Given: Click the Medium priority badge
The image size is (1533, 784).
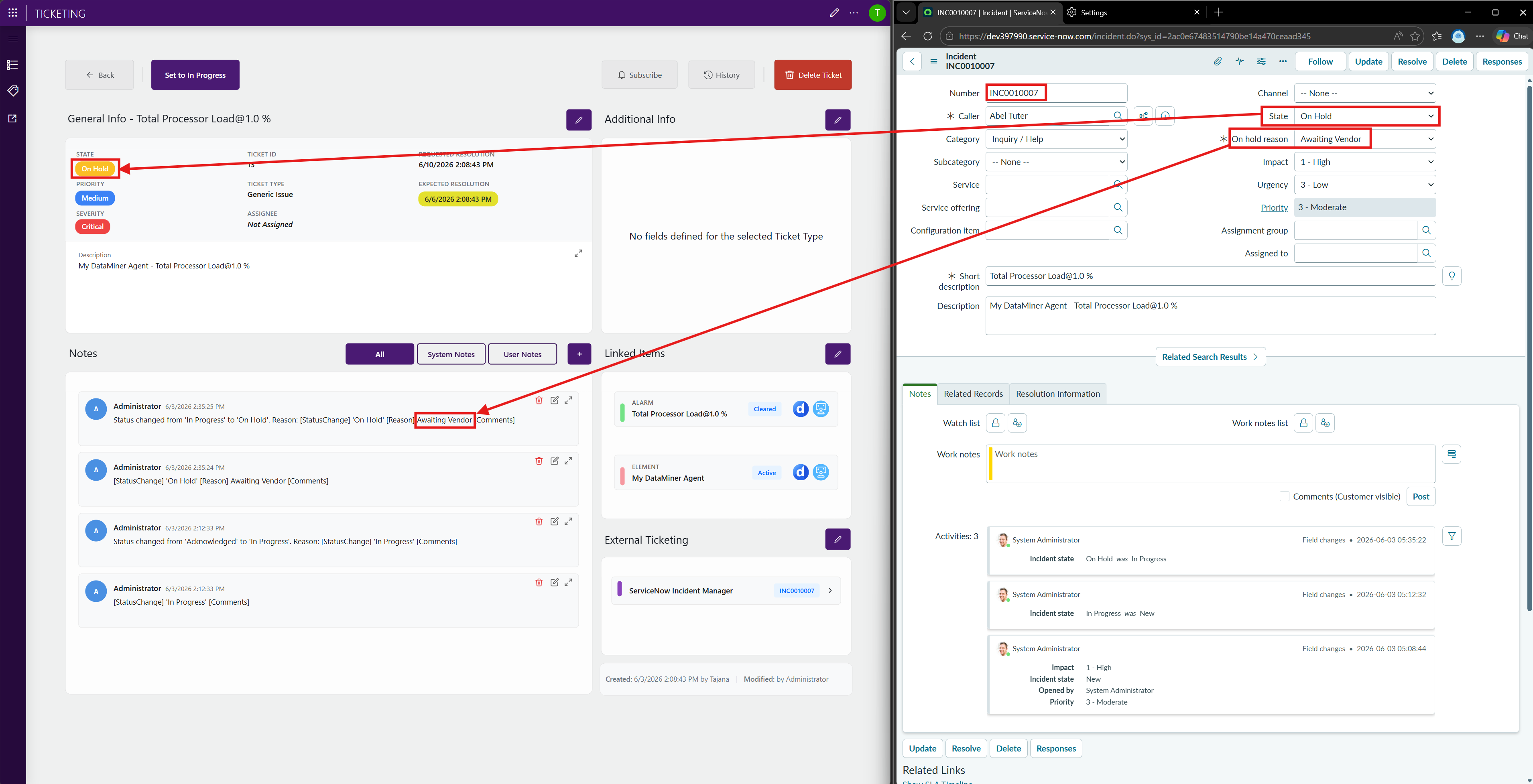Looking at the screenshot, I should pyautogui.click(x=95, y=198).
